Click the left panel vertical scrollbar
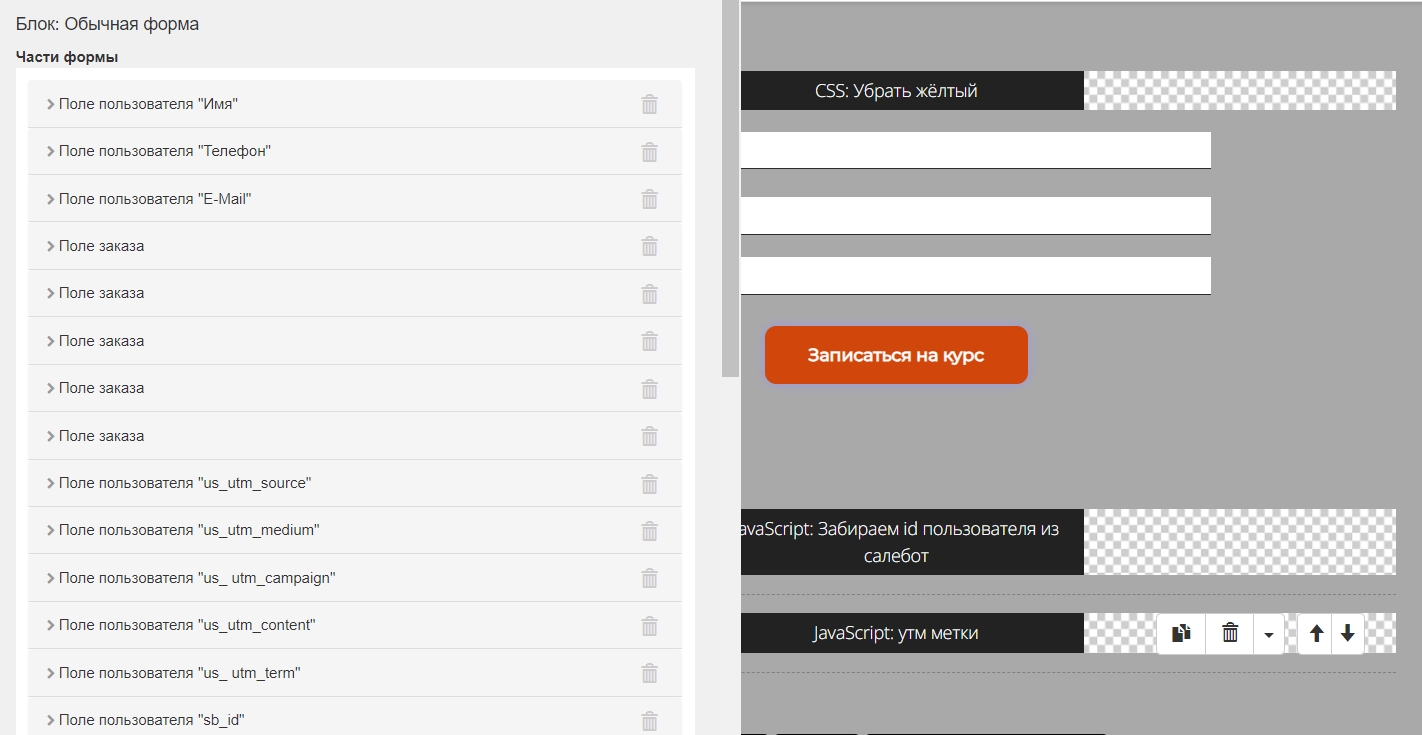1422x735 pixels. tap(730, 190)
